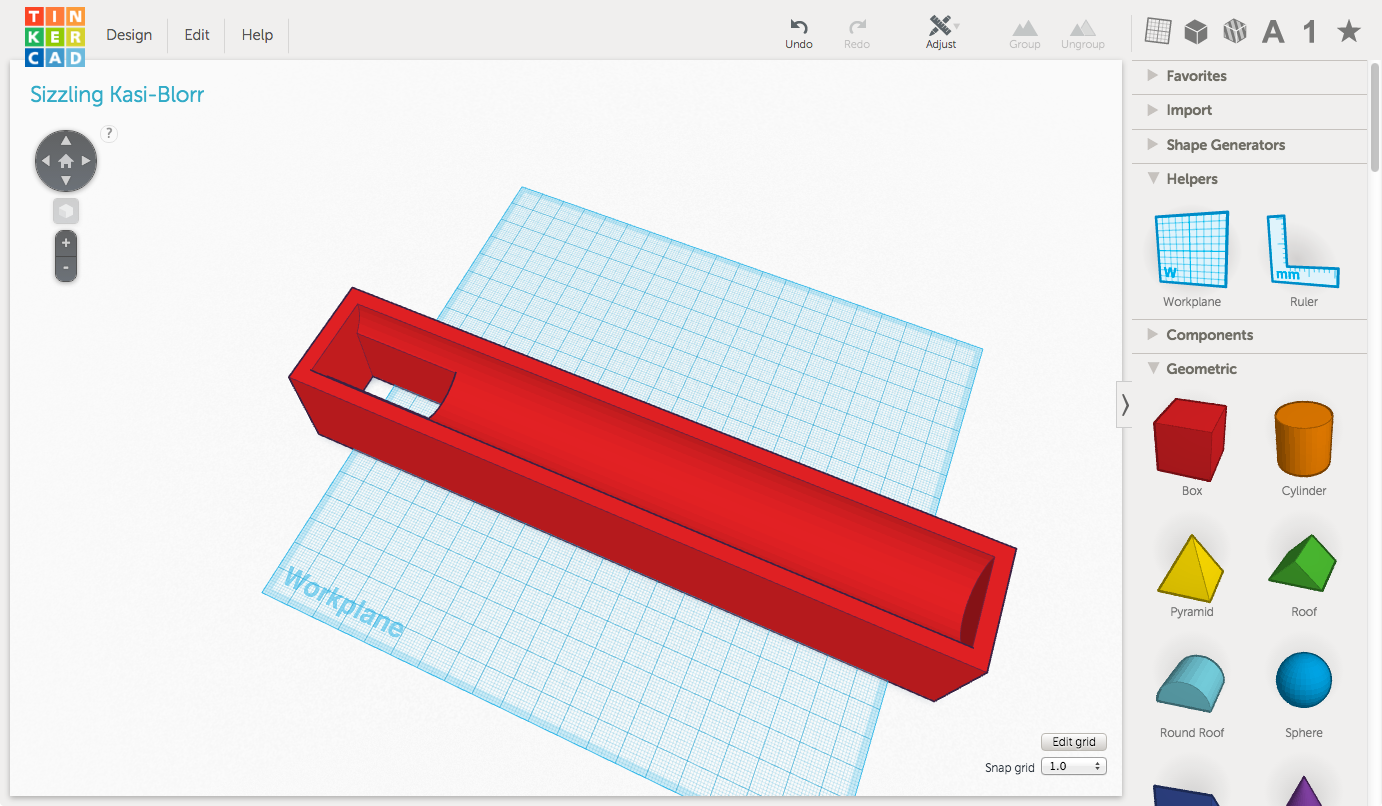Select the workplane grid icon in top toolbar
Image resolution: width=1382 pixels, height=806 pixels.
point(1157,32)
